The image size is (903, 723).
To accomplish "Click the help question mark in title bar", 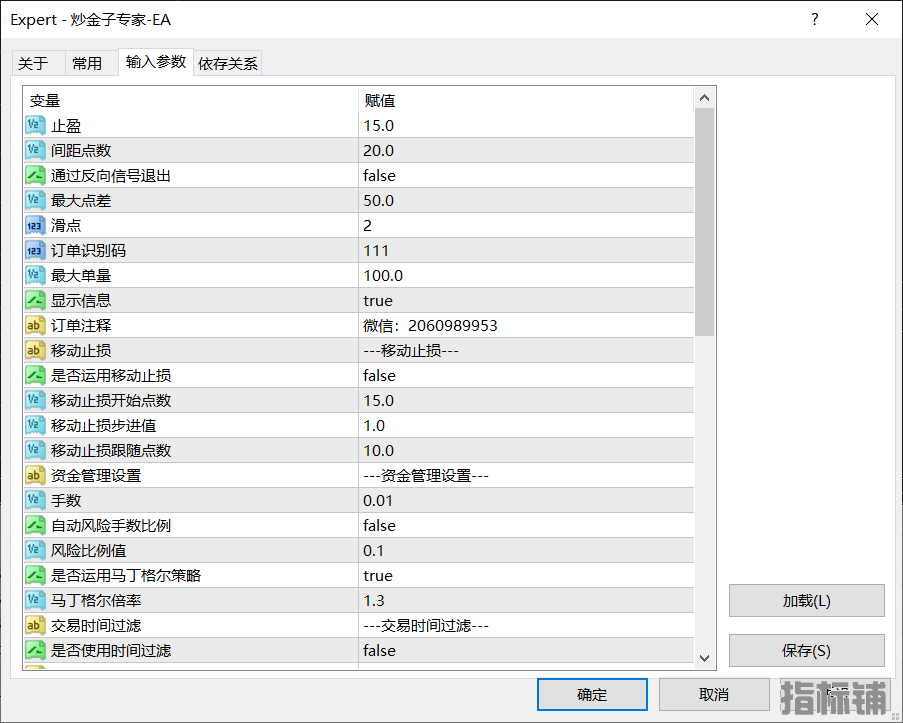I will pyautogui.click(x=814, y=20).
